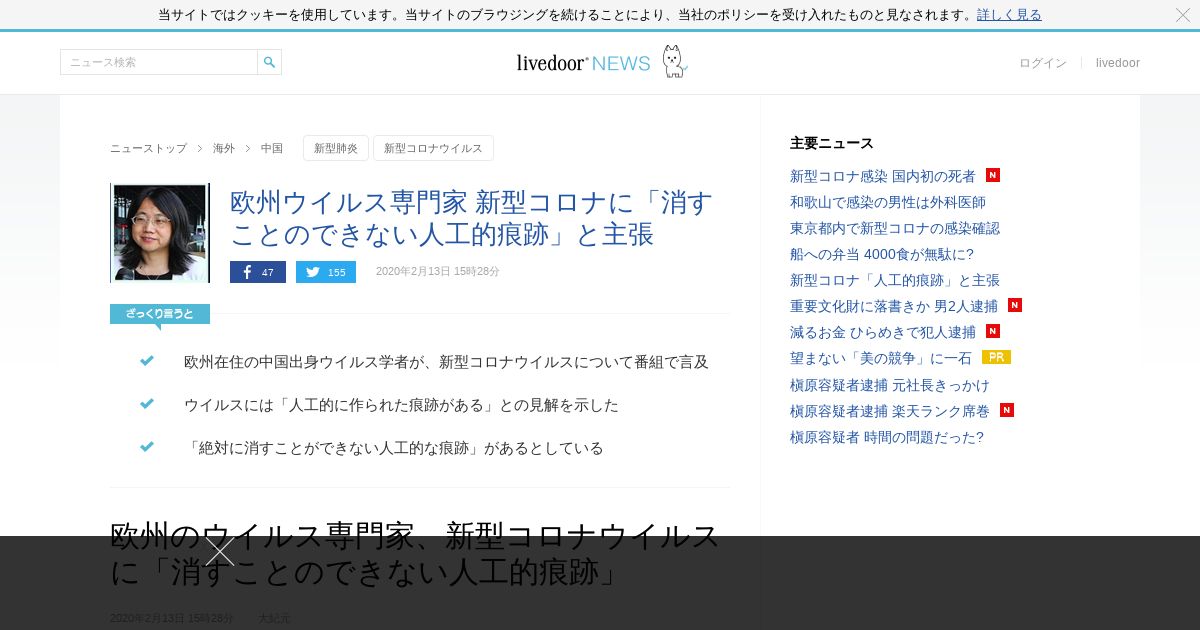The width and height of the screenshot is (1200, 630).
Task: Dismiss the cookie notice with X
Action: [1183, 15]
